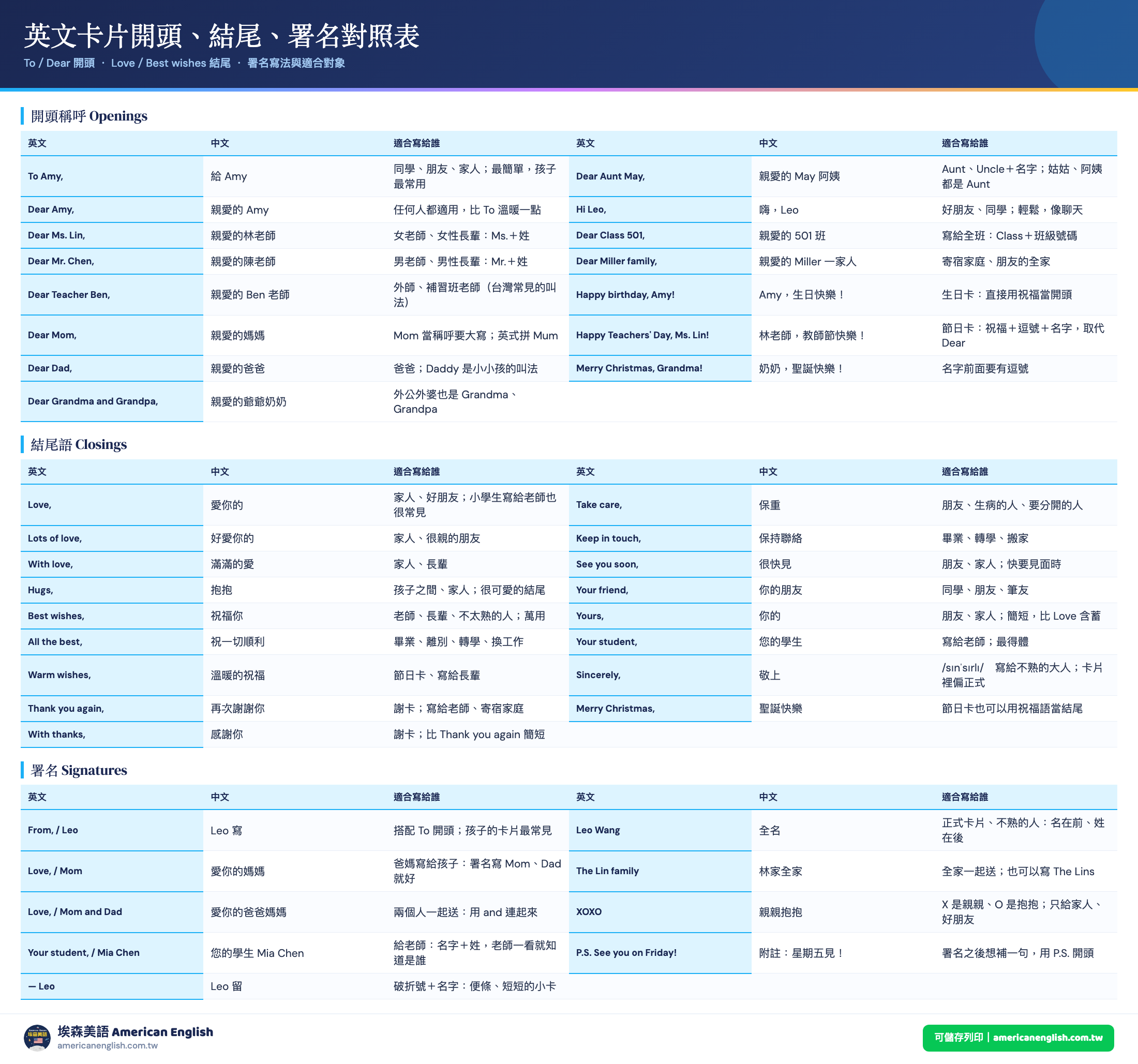Click the "From, / Leo" signature cell
The image size is (1138, 1064).
(x=112, y=830)
